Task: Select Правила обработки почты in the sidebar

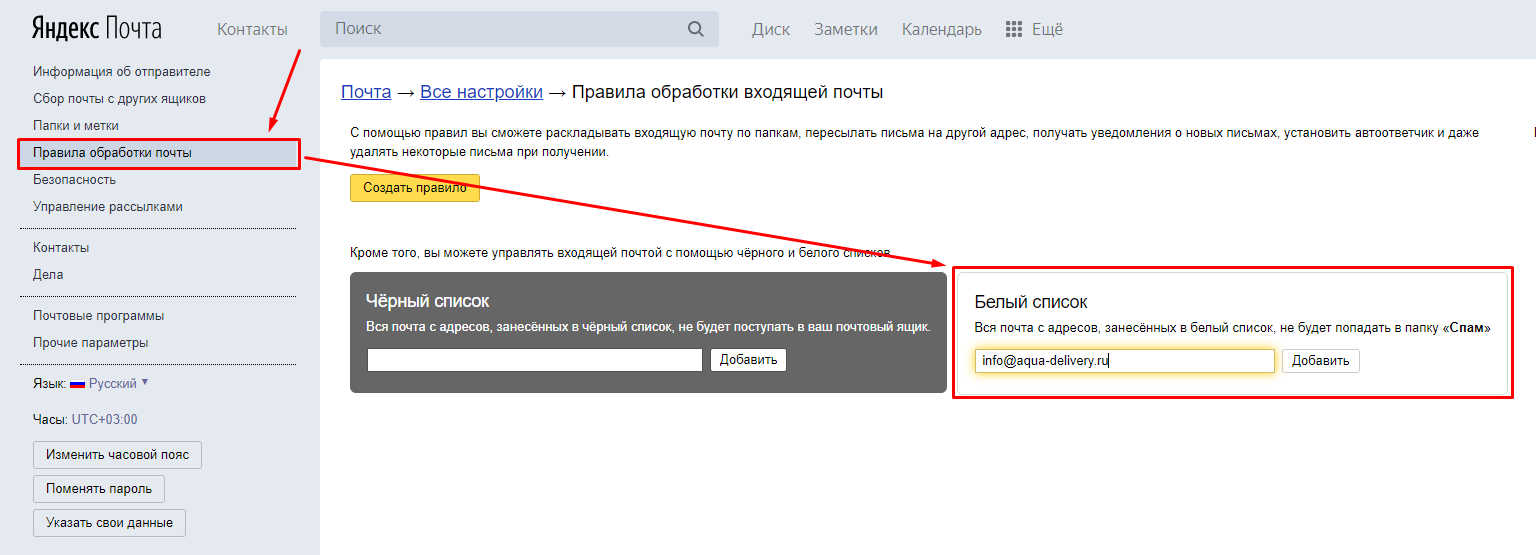Action: pos(112,153)
